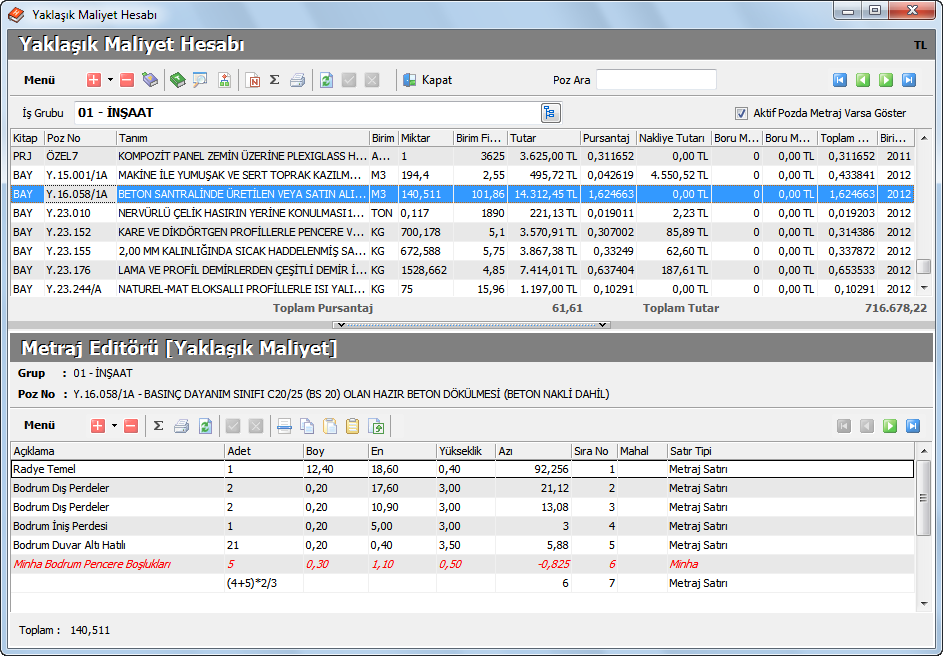Go to last record in upper toolbar
This screenshot has height=656, width=943.
click(908, 80)
